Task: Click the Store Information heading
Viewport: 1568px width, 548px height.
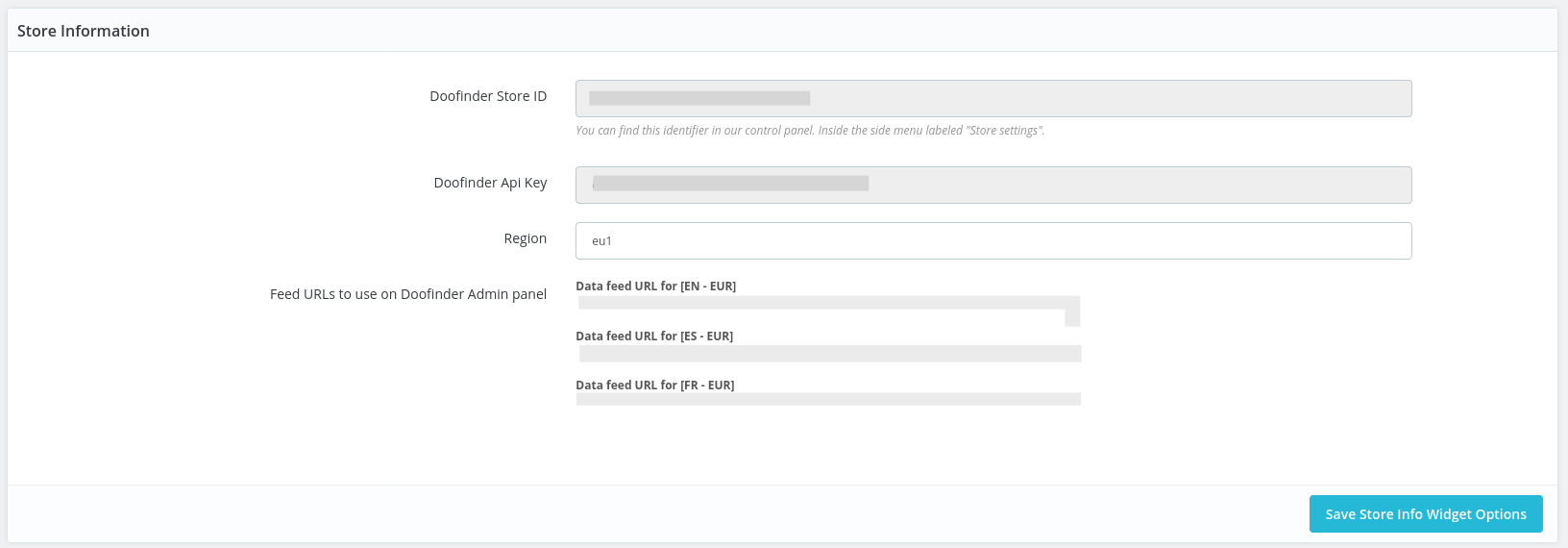Action: [x=84, y=31]
